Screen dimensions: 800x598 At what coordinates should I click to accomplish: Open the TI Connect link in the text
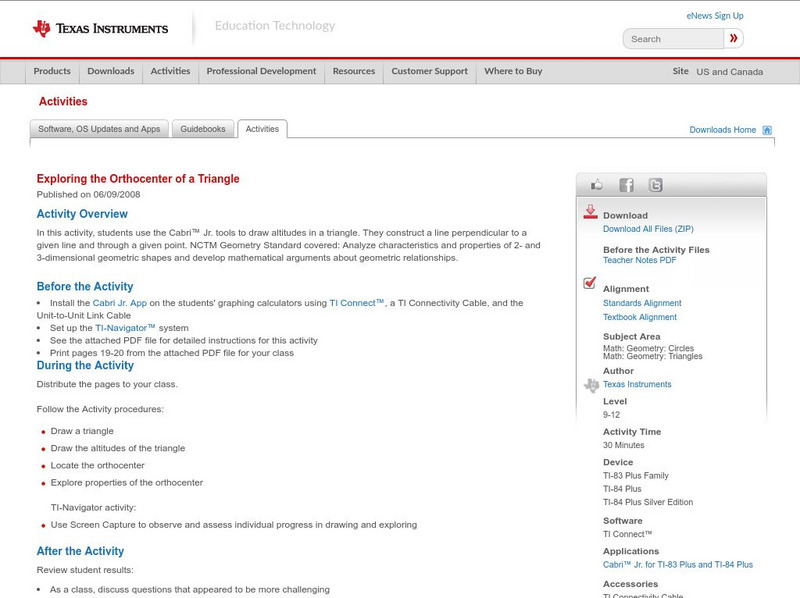(357, 303)
